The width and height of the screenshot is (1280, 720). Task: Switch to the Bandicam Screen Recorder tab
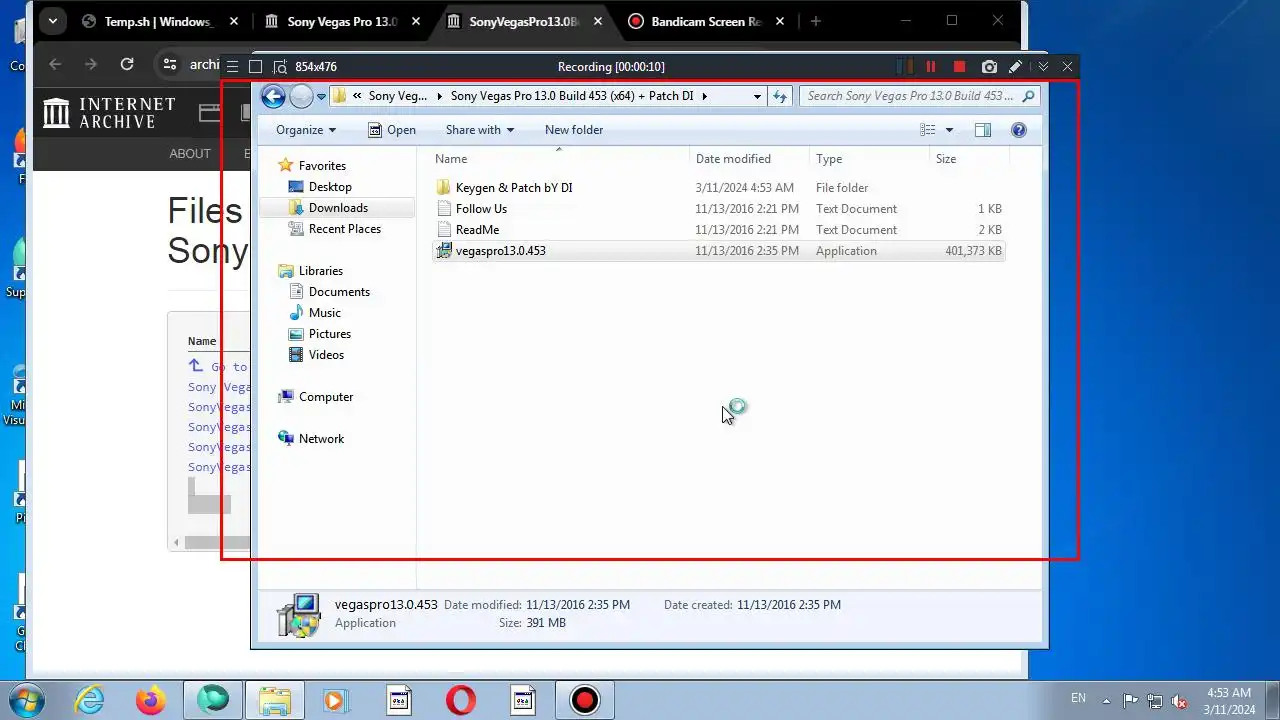pyautogui.click(x=704, y=21)
